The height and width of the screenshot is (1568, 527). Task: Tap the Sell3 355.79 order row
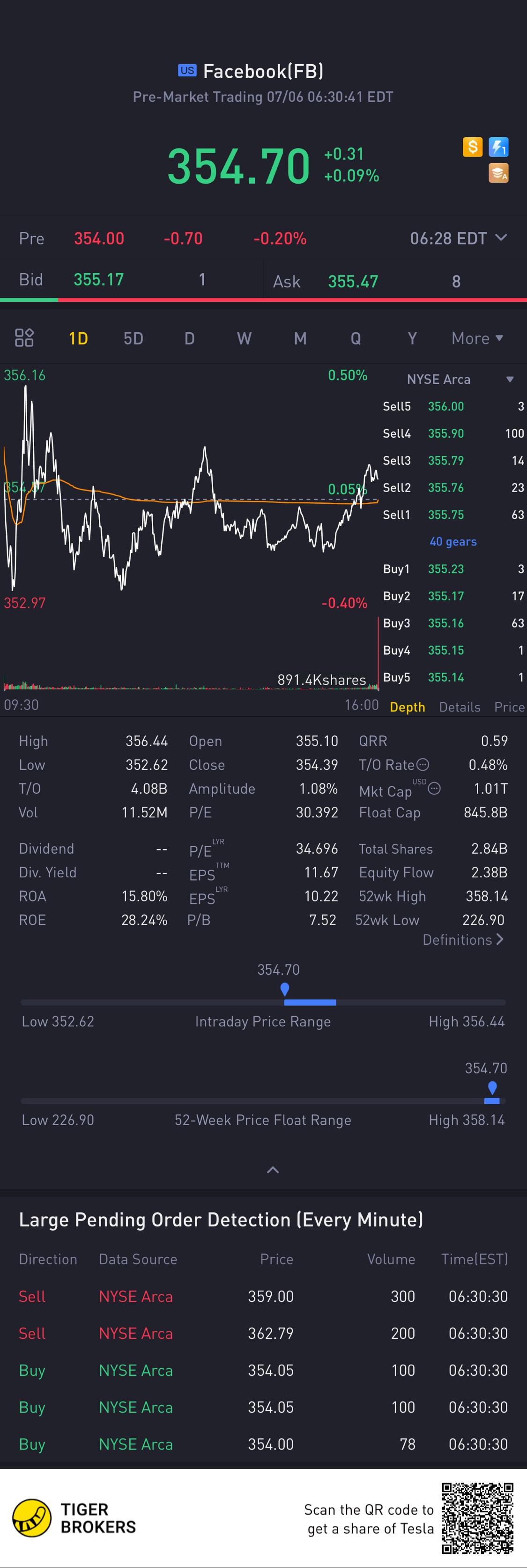453,461
